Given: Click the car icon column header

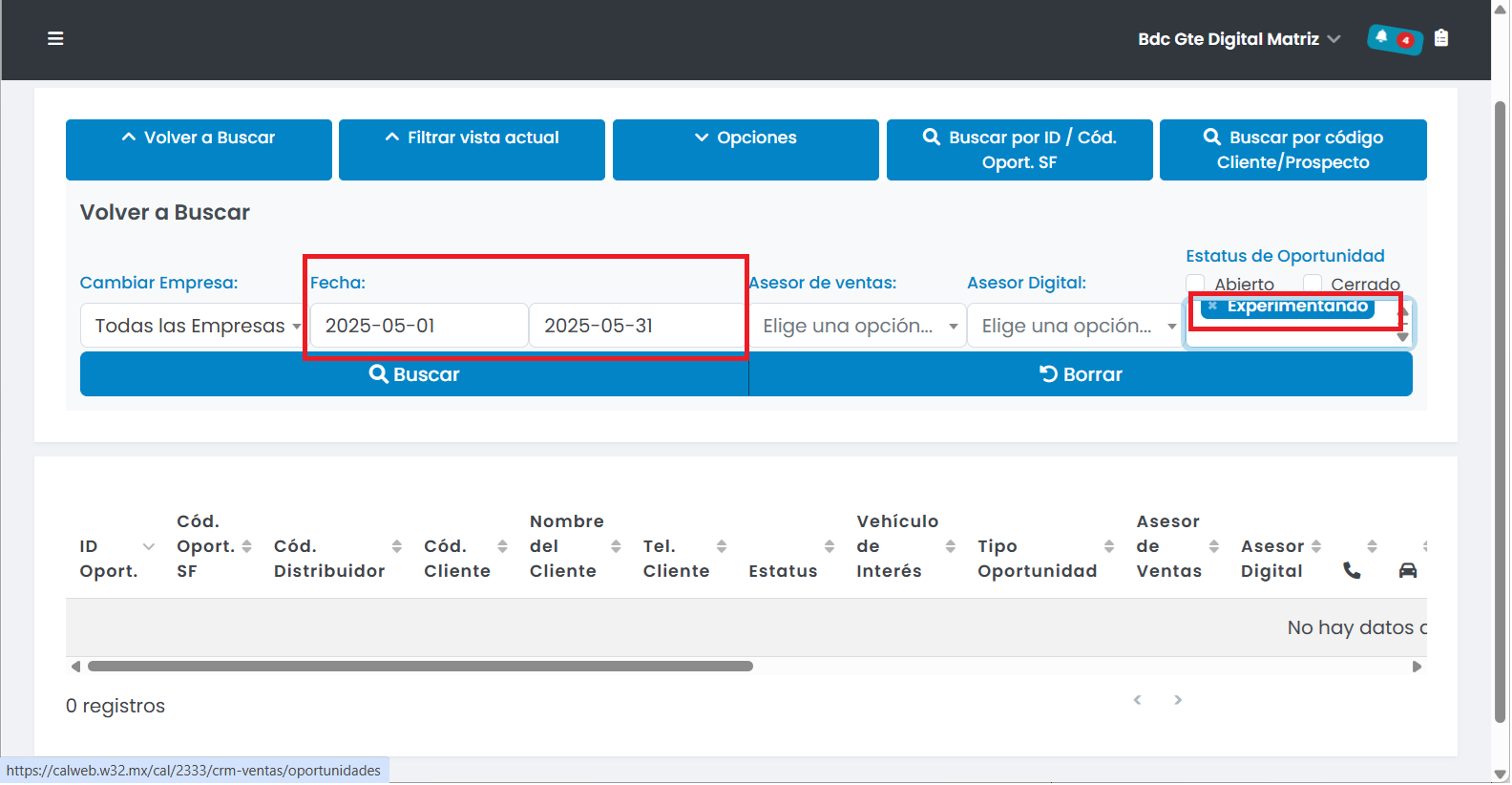Looking at the screenshot, I should [1408, 570].
